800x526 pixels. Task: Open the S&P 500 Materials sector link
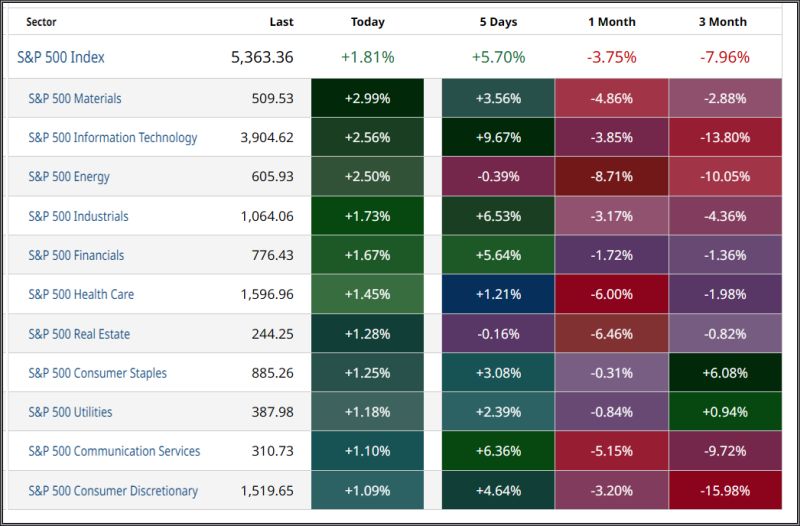[x=75, y=98]
